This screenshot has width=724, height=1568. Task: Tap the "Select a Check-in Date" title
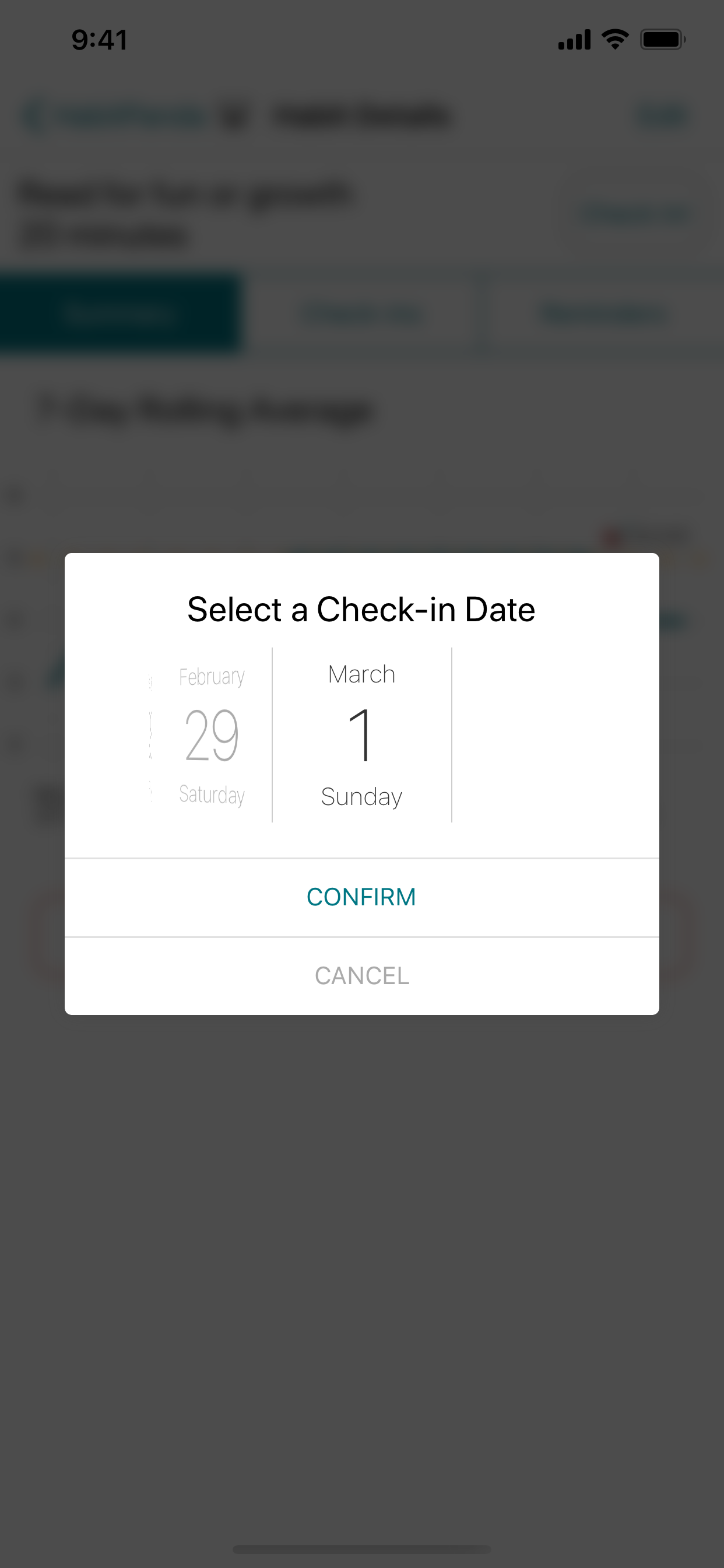click(361, 610)
